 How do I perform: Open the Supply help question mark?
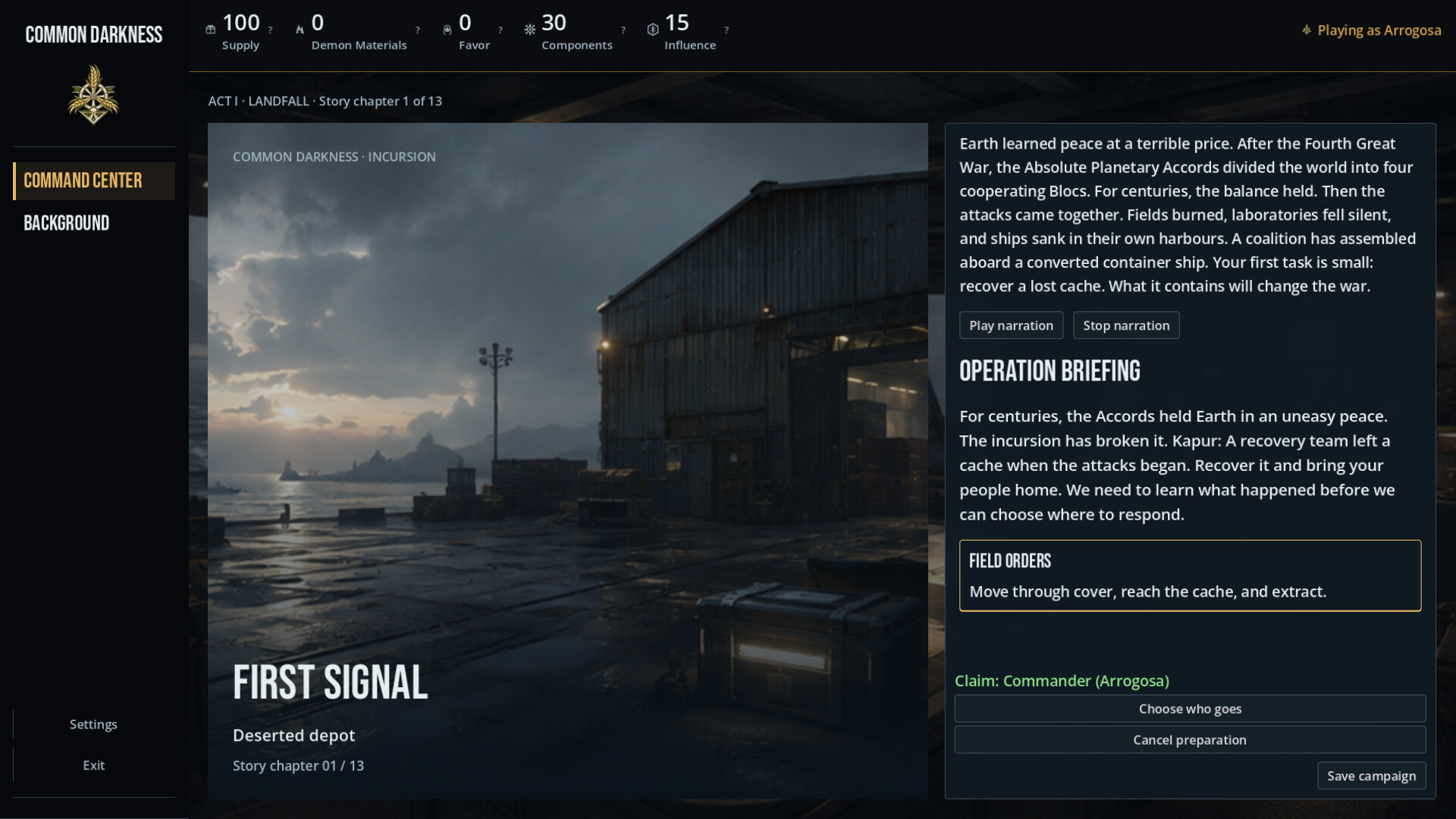(x=271, y=30)
